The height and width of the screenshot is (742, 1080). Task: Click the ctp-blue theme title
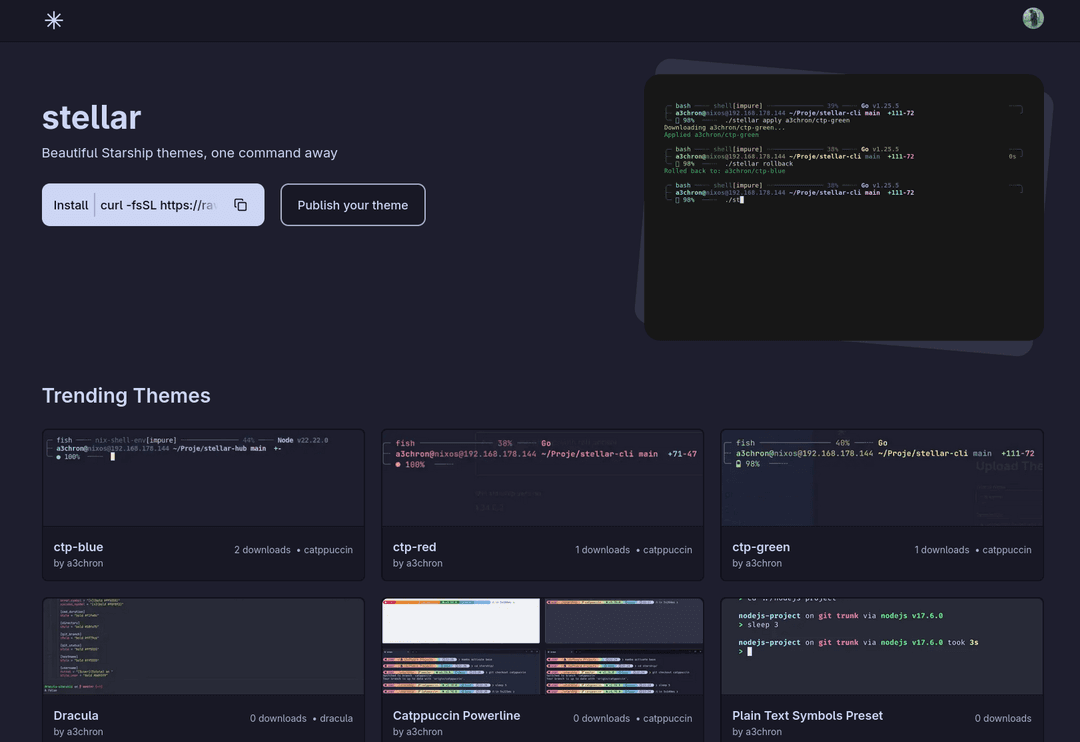(78, 547)
